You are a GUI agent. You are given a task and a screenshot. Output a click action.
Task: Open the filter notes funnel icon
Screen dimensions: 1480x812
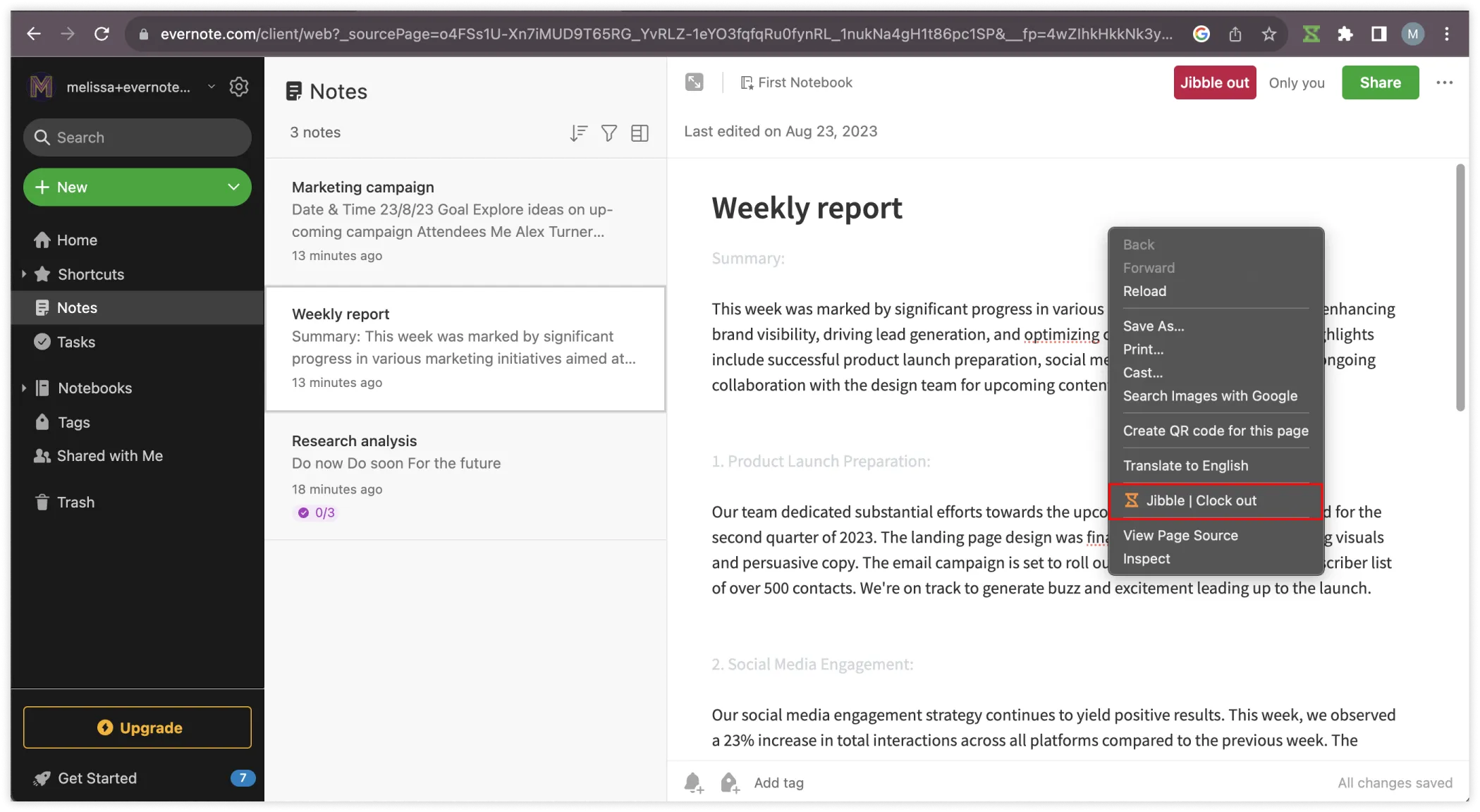[609, 133]
